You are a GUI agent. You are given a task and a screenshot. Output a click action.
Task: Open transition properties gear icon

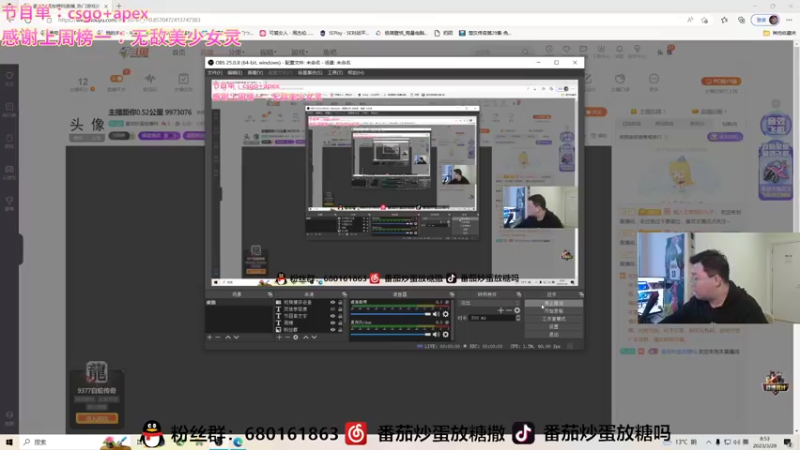coord(517,310)
